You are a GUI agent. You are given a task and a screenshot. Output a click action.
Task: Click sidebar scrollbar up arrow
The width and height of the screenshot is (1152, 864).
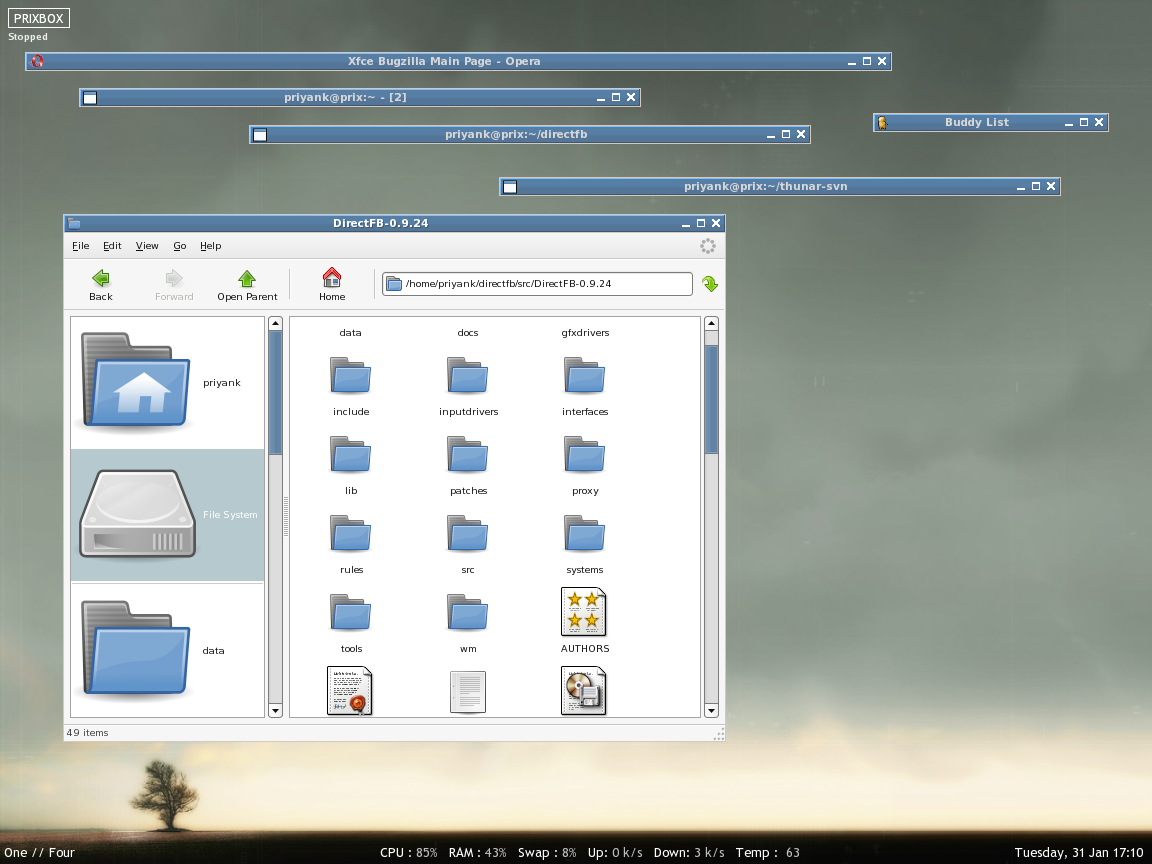[x=276, y=324]
